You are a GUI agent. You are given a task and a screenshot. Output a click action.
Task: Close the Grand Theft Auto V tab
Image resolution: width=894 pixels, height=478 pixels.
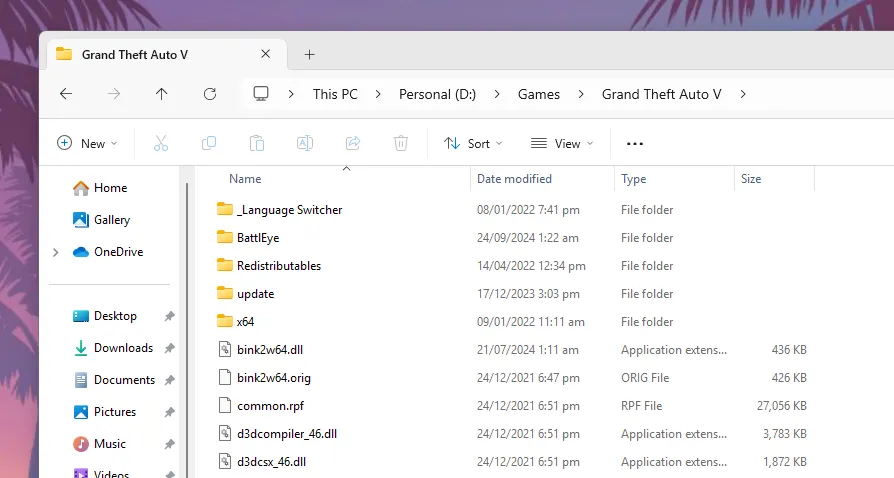tap(266, 54)
